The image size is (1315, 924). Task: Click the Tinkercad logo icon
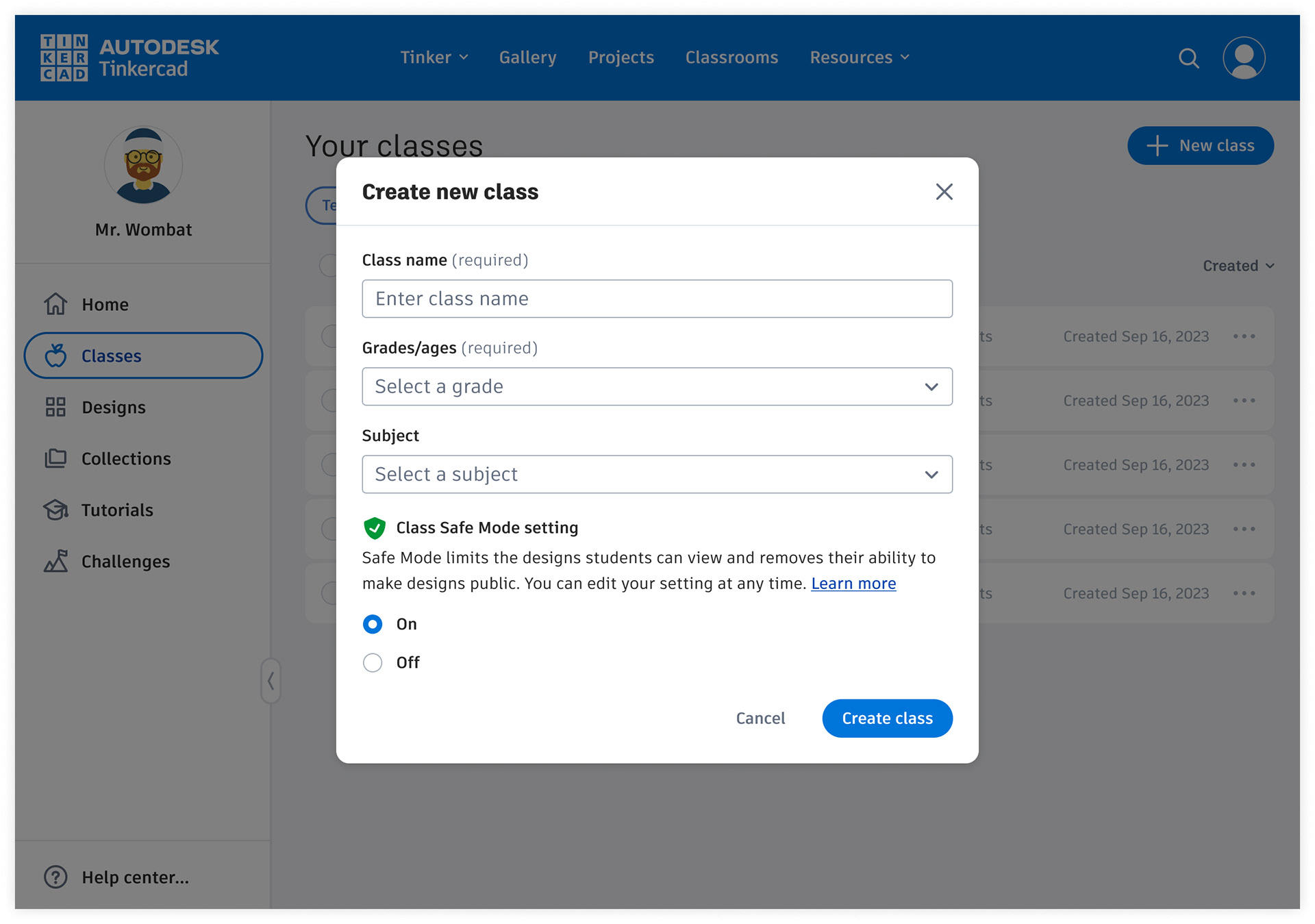coord(64,58)
